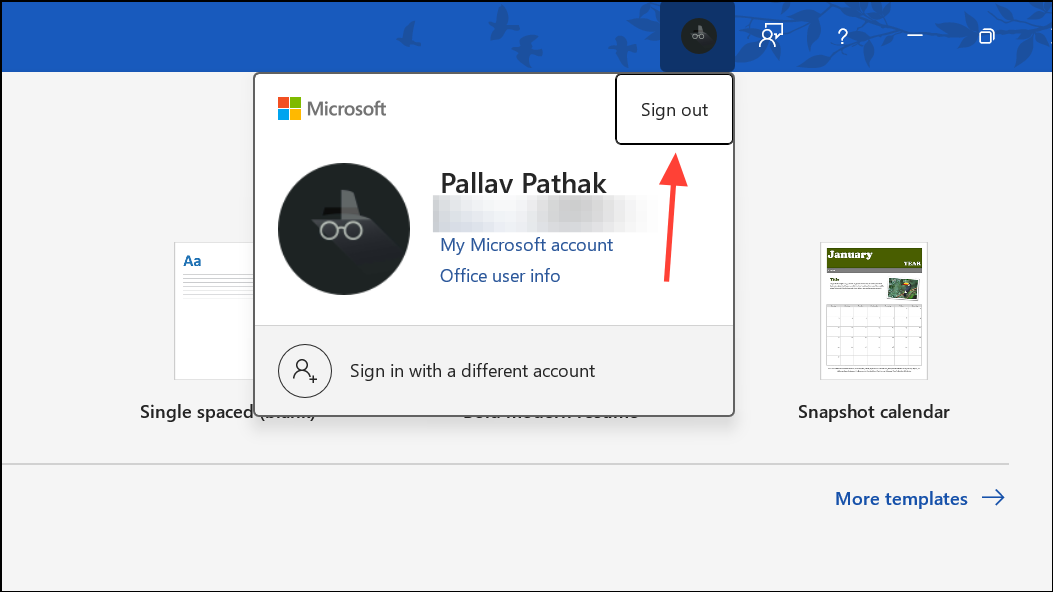Click the add-person icon for a different account
This screenshot has height=592, width=1053.
304,371
